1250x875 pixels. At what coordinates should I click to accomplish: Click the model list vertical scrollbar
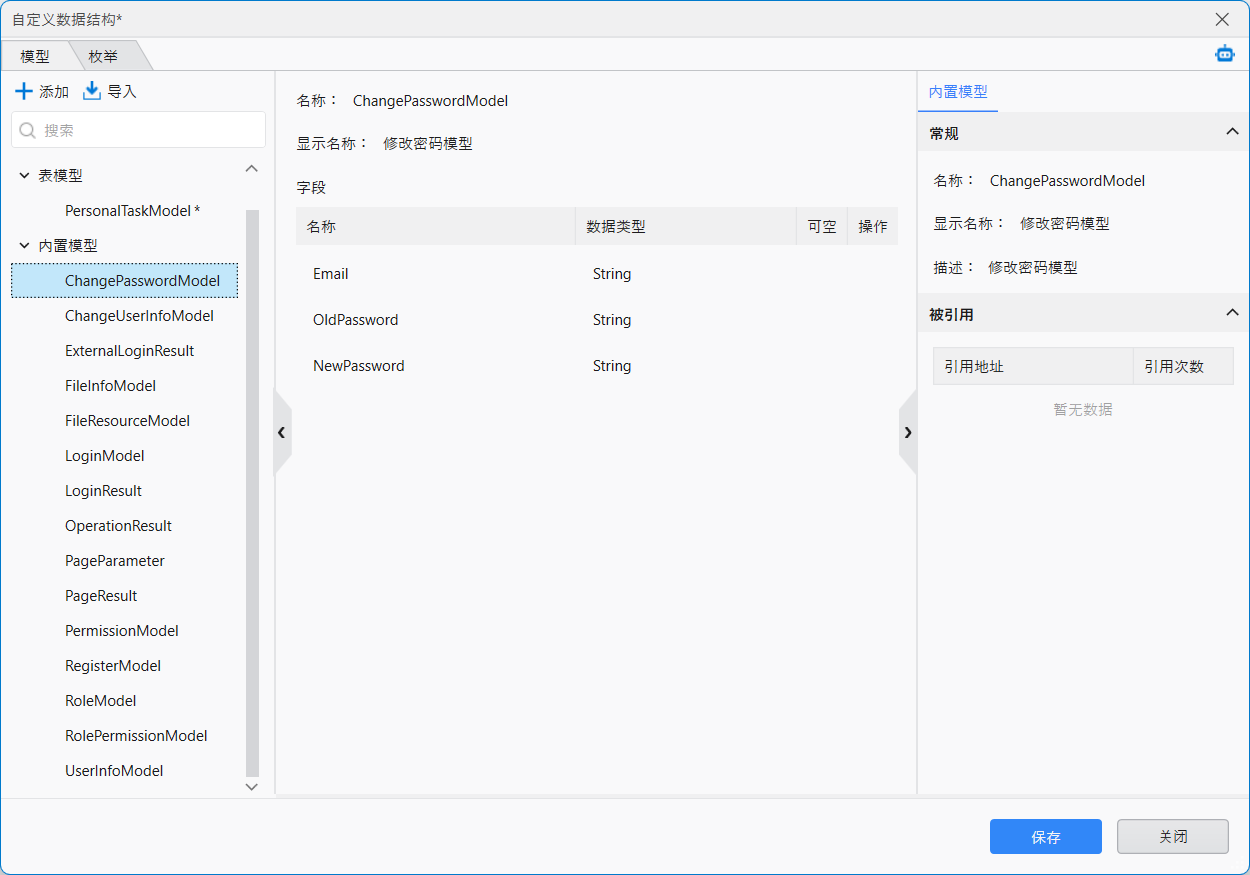click(x=252, y=490)
